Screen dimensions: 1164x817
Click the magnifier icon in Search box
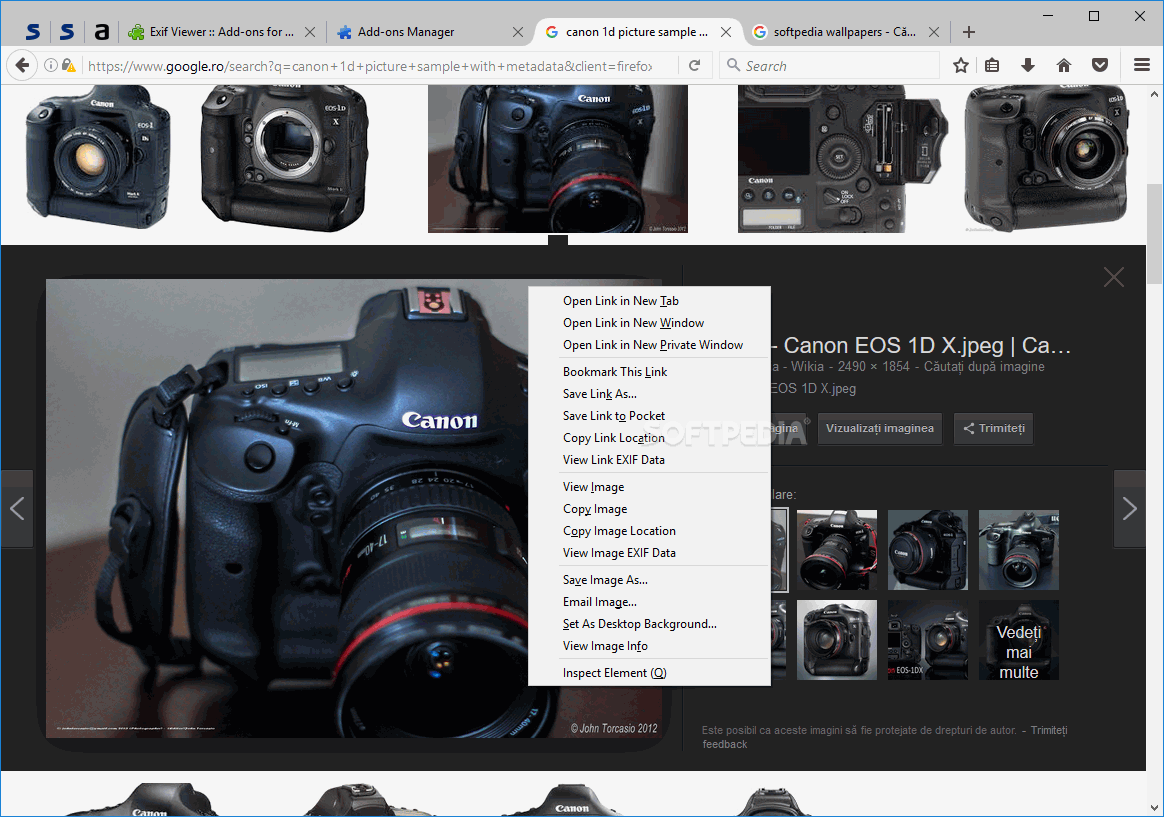pyautogui.click(x=733, y=65)
